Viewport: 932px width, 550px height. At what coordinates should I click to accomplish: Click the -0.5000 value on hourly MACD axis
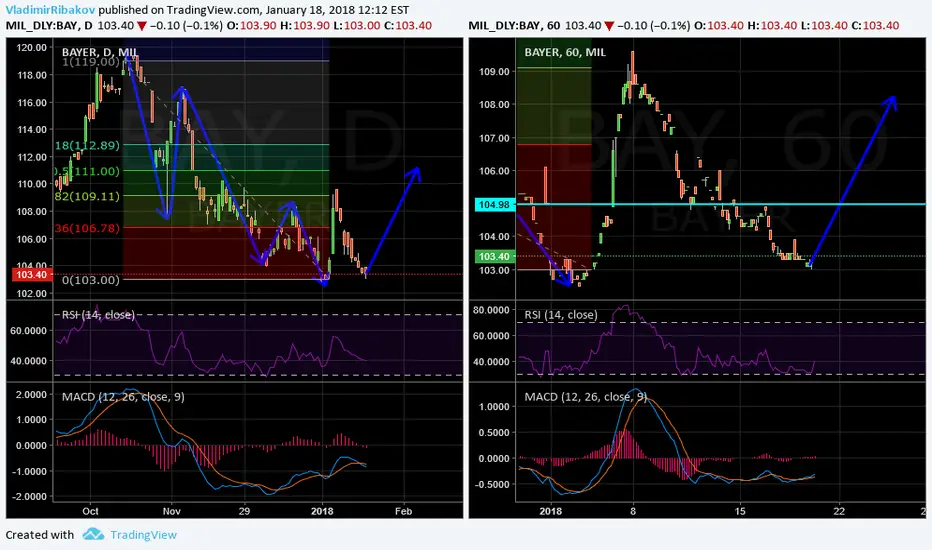pos(492,485)
